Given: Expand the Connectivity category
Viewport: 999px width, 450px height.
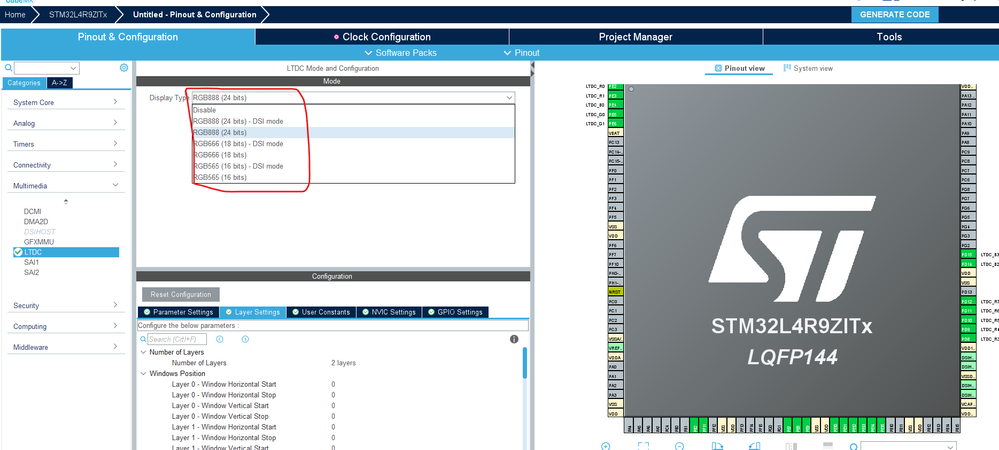Looking at the screenshot, I should (x=66, y=165).
